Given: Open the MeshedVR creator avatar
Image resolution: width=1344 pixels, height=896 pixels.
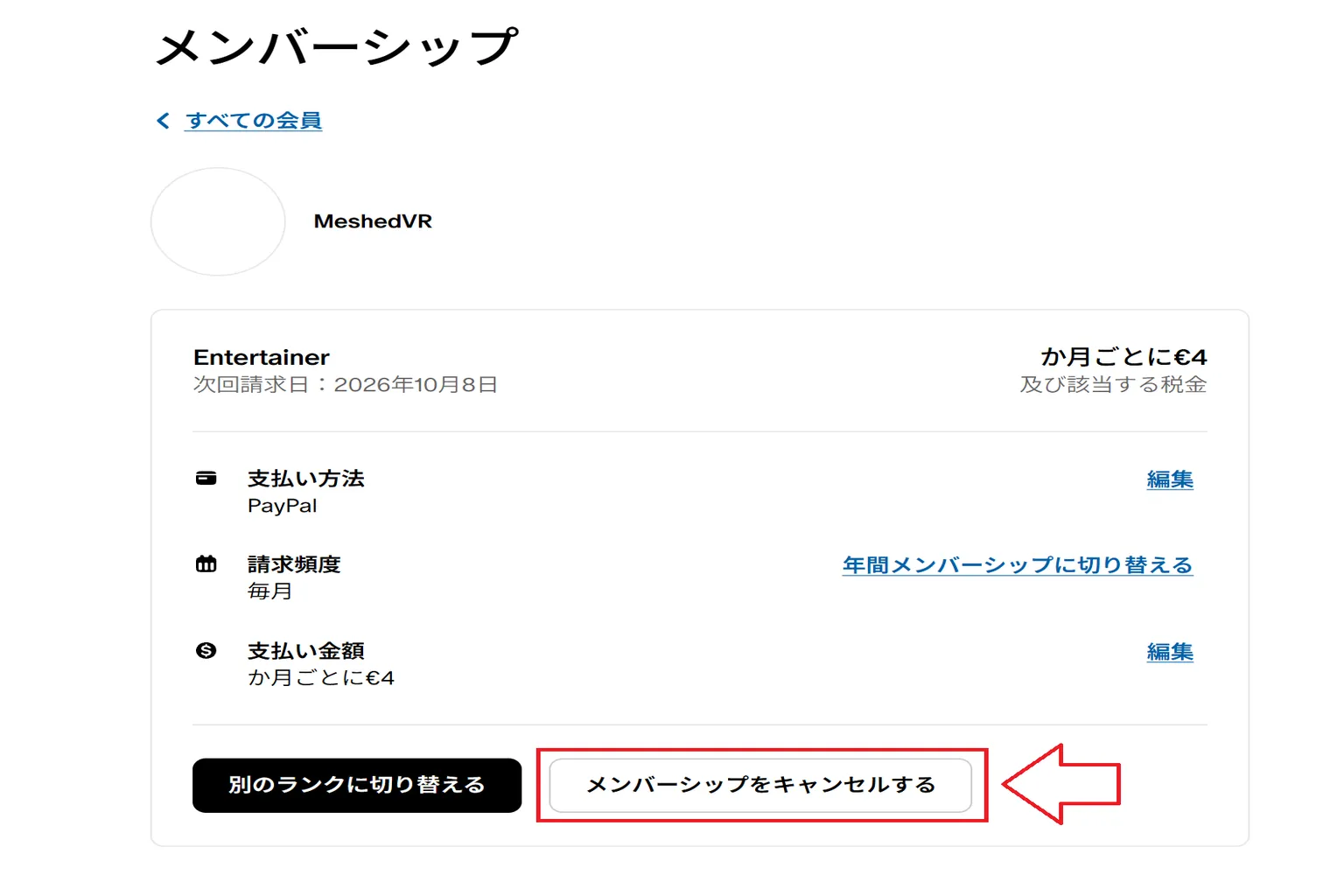Looking at the screenshot, I should 218,221.
